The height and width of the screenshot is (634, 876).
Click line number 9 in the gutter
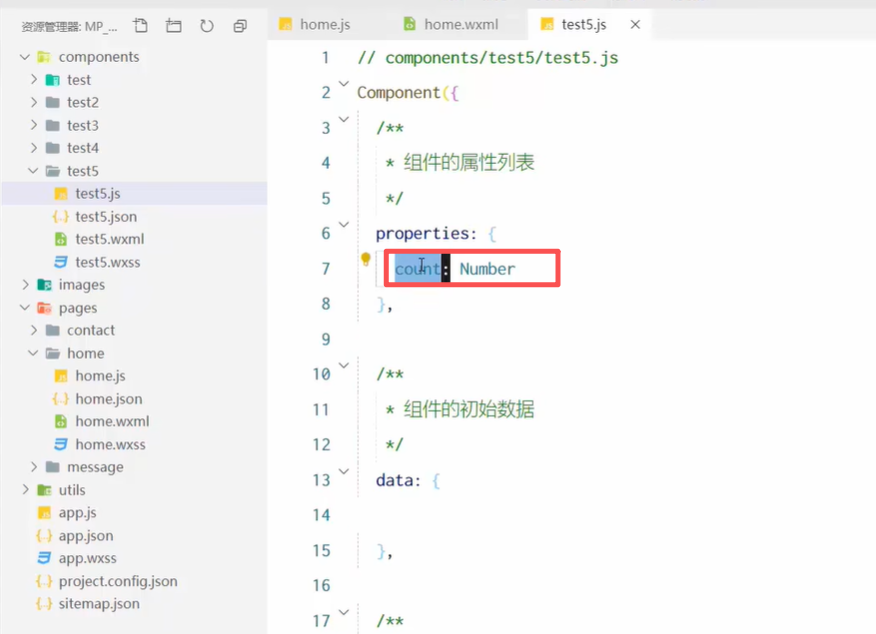click(326, 339)
